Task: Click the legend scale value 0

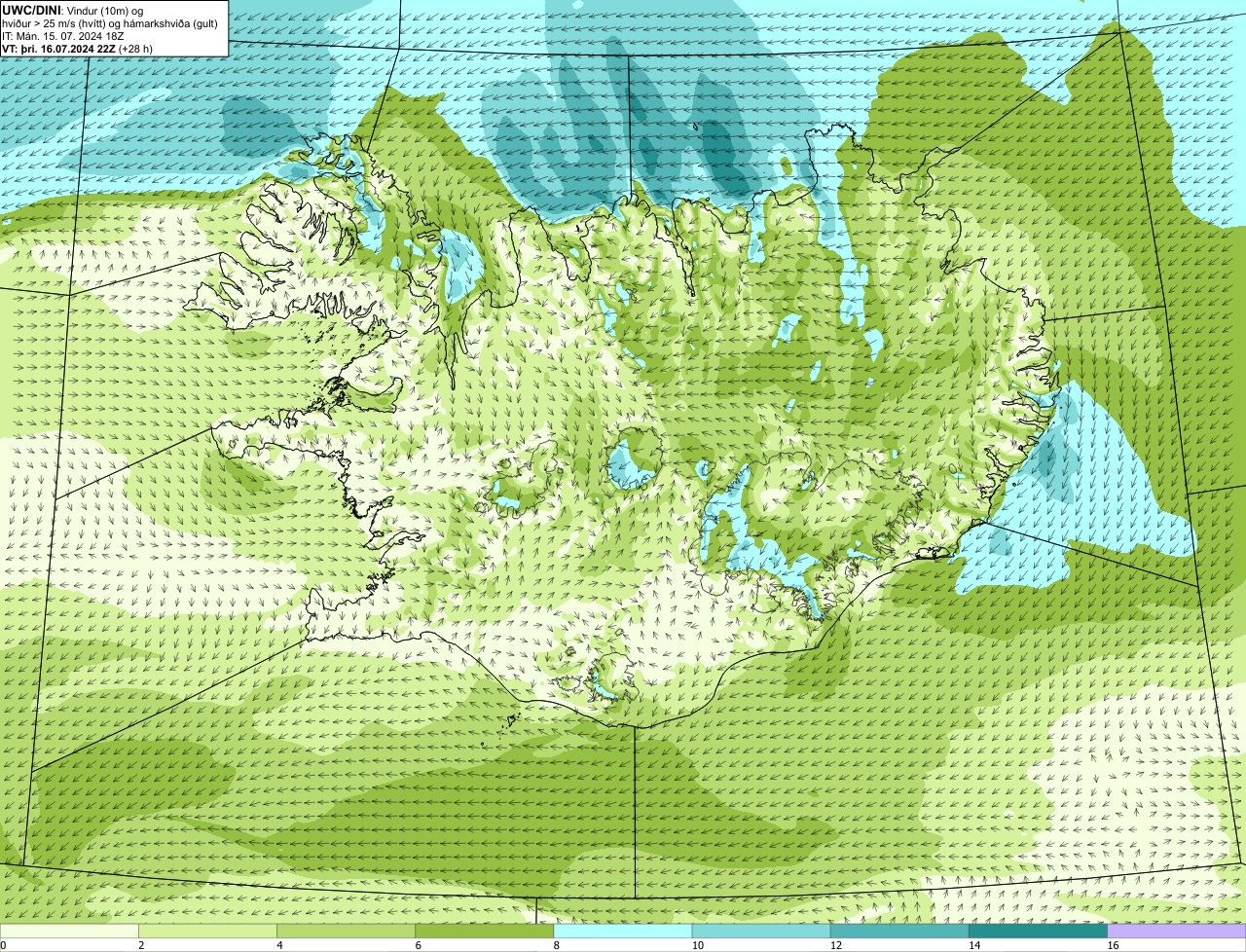Action: pyautogui.click(x=3, y=945)
